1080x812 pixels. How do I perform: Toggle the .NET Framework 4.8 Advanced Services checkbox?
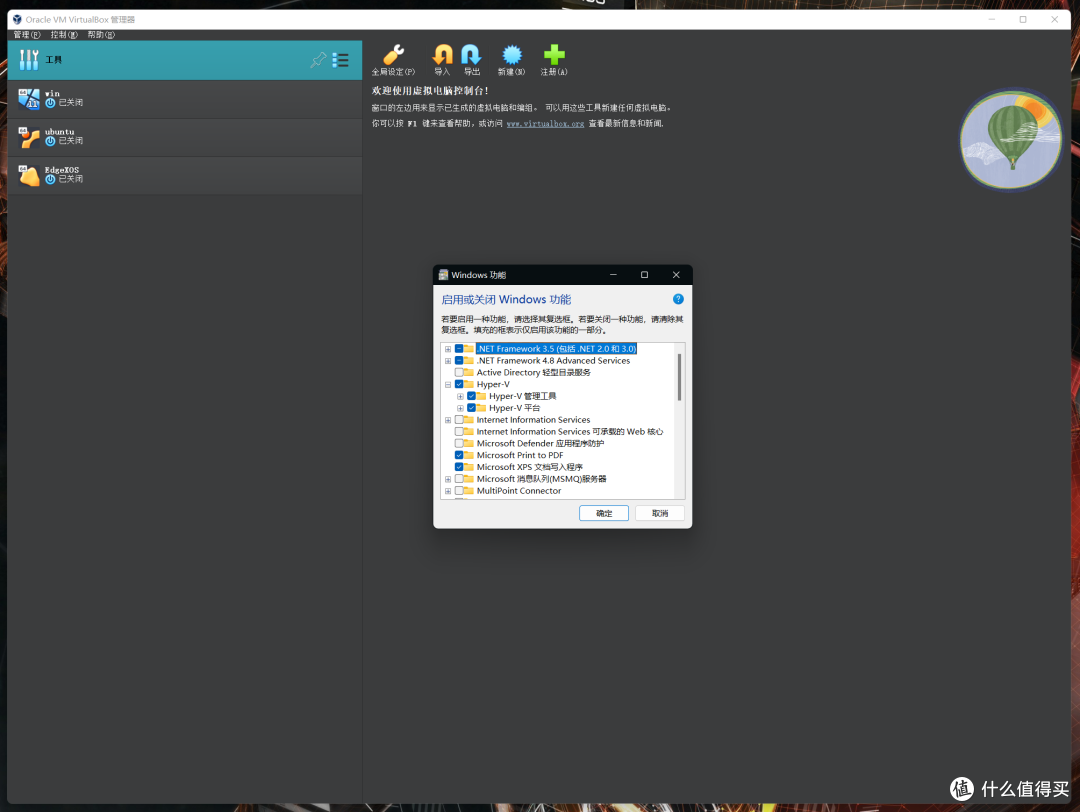[459, 360]
